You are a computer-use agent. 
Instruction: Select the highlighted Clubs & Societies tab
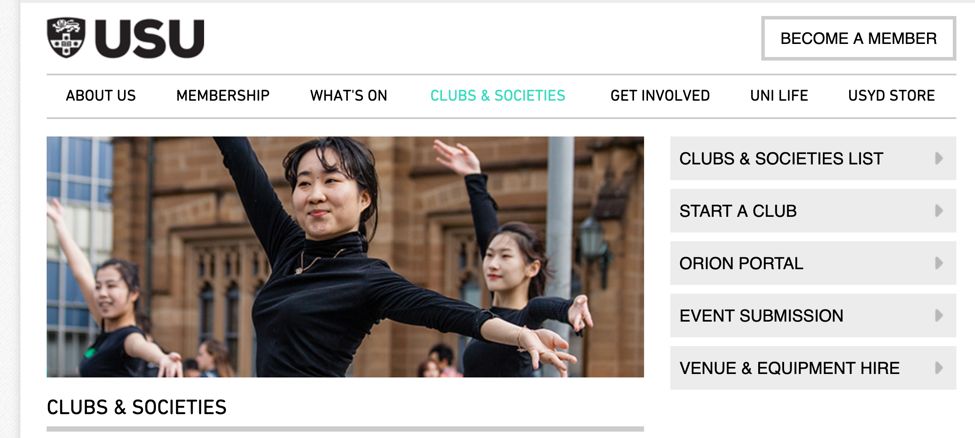(497, 96)
